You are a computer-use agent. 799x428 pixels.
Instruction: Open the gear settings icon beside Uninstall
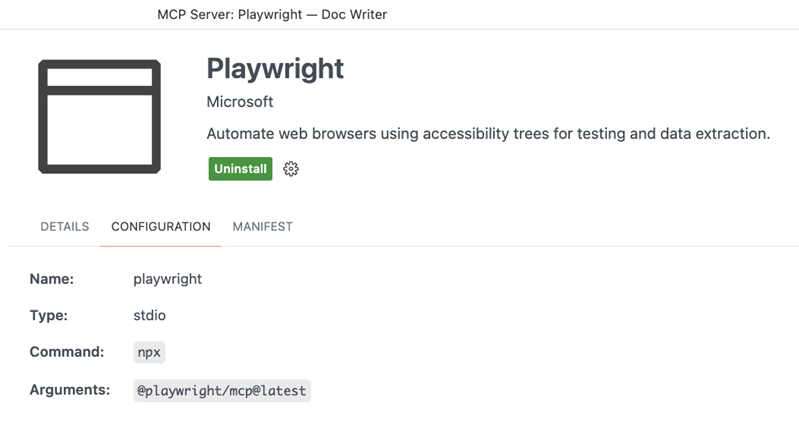click(291, 169)
